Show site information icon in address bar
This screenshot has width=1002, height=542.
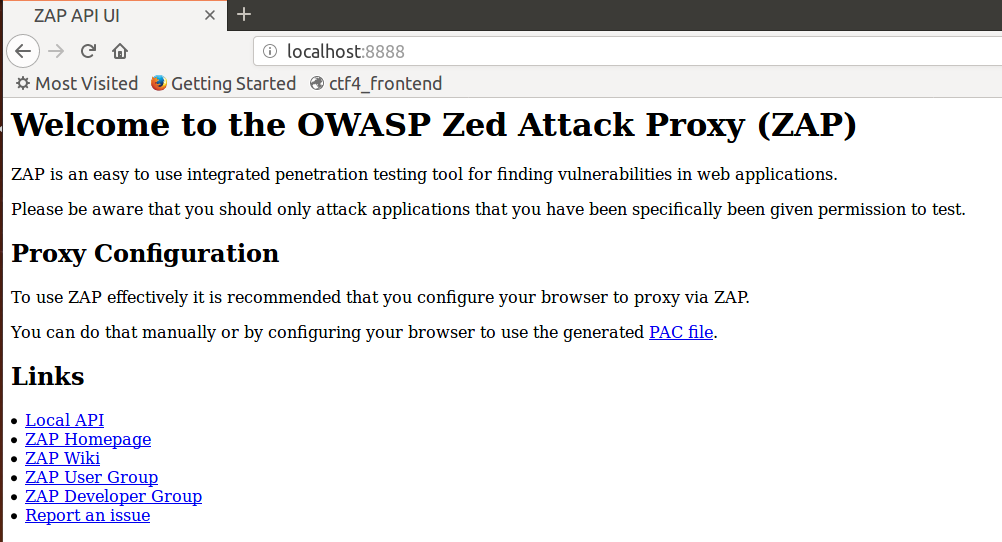[x=270, y=51]
